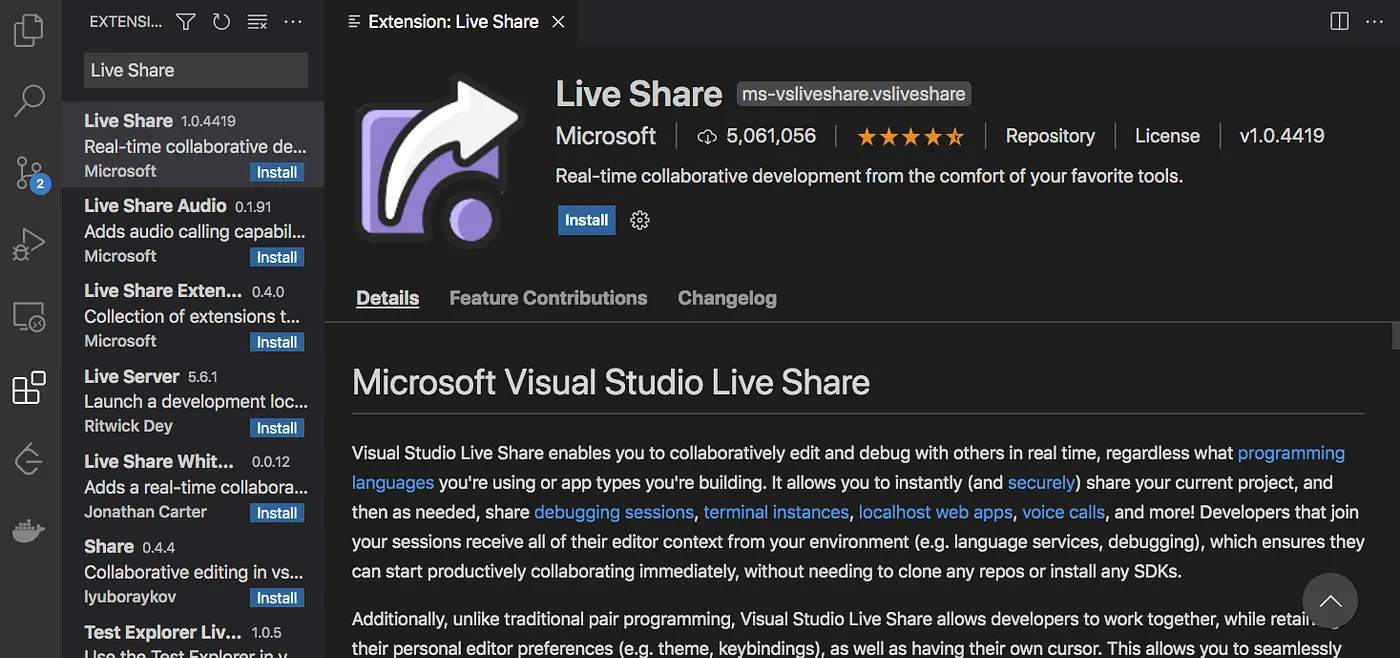This screenshot has width=1400, height=658.
Task: Click the five-star rating for Live Share
Action: 910,136
